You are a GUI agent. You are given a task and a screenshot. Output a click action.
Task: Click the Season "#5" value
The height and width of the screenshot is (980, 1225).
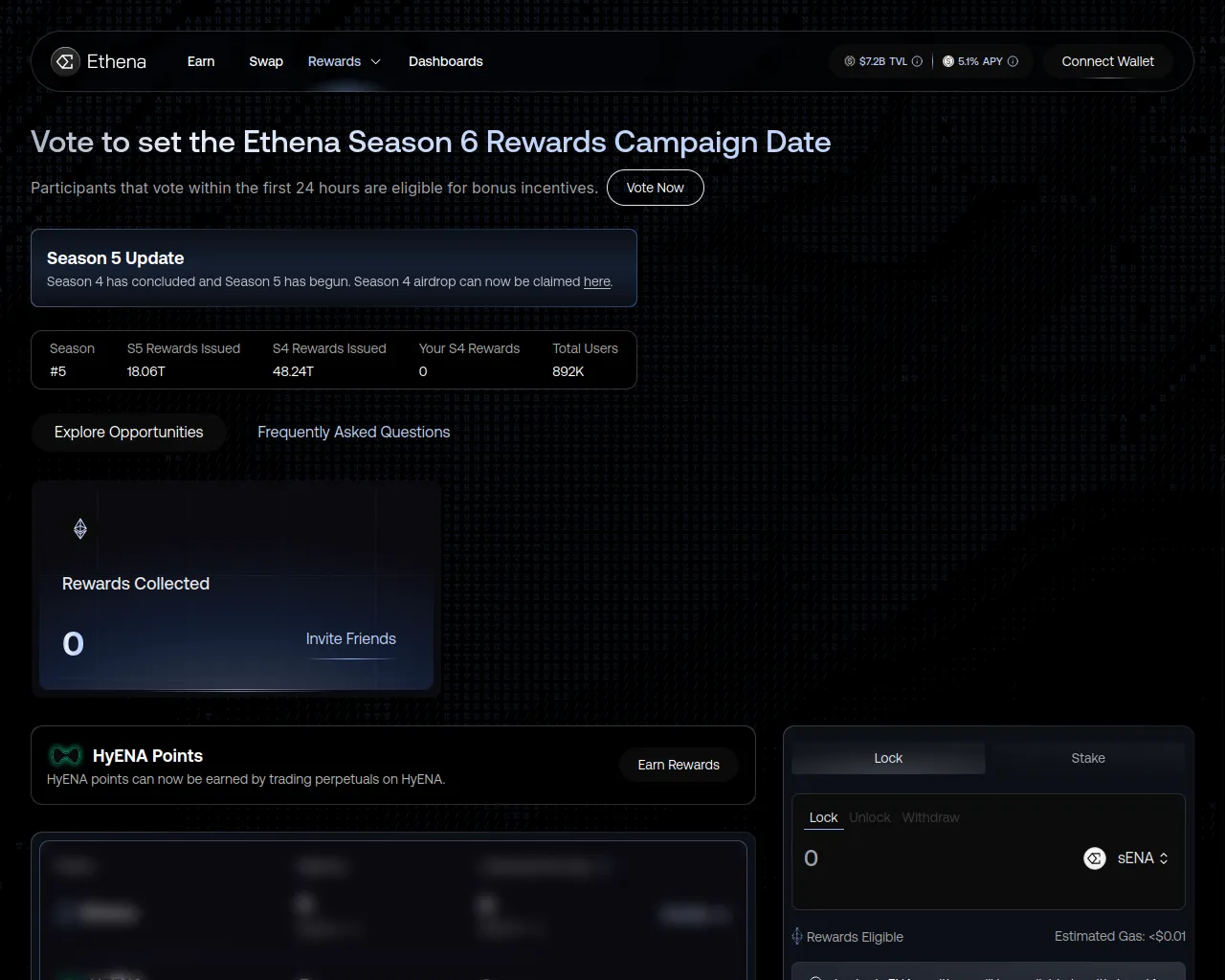tap(58, 371)
